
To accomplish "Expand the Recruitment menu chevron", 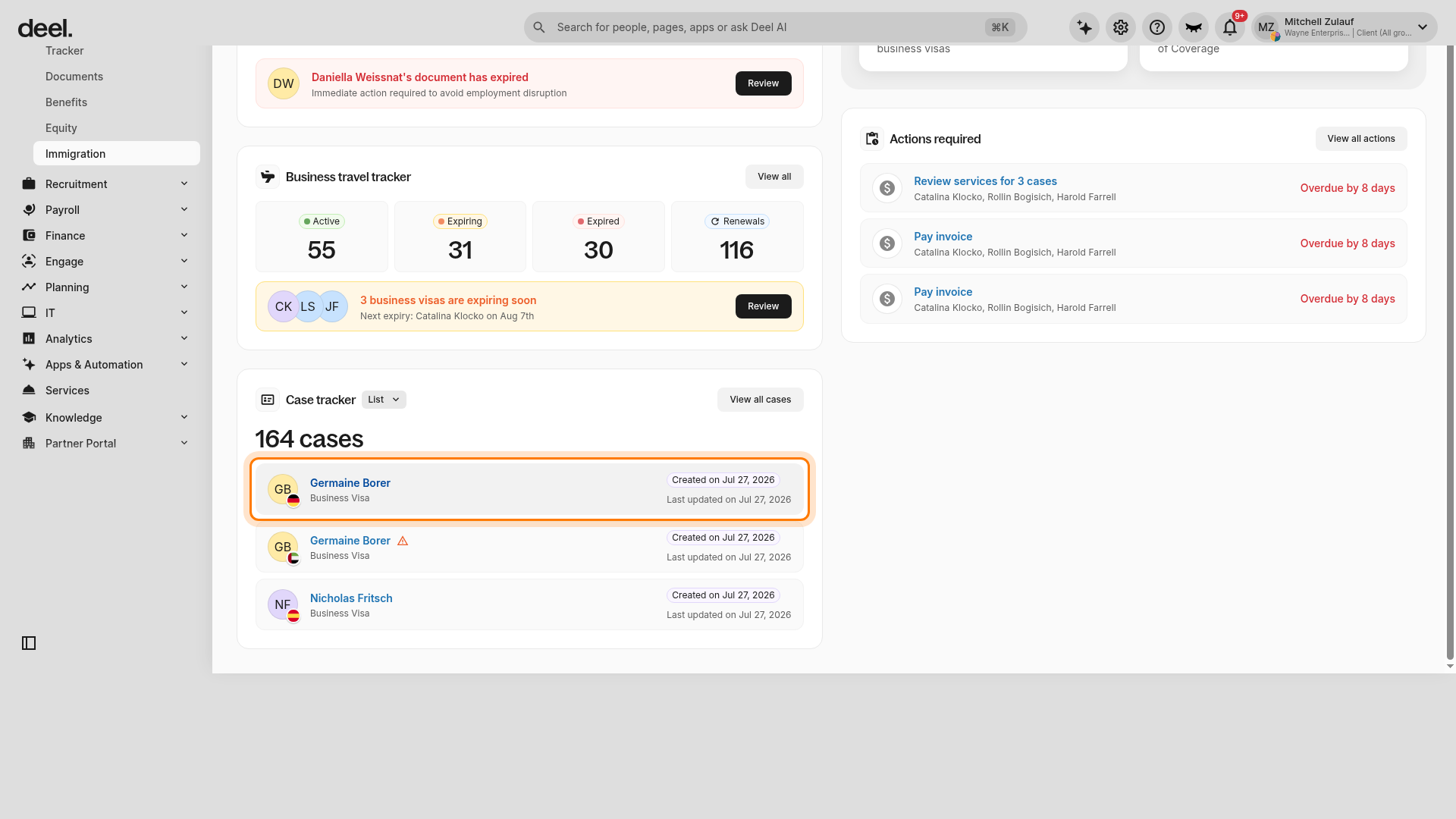I will [x=184, y=184].
